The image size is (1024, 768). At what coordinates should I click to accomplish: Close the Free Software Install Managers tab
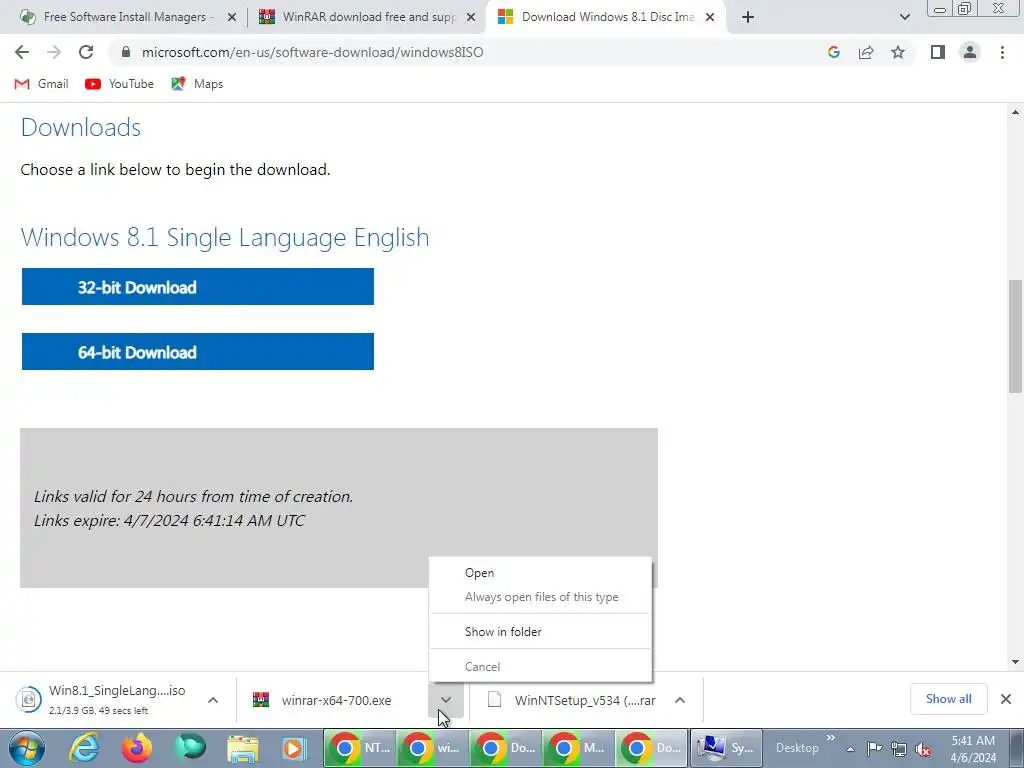coord(231,17)
